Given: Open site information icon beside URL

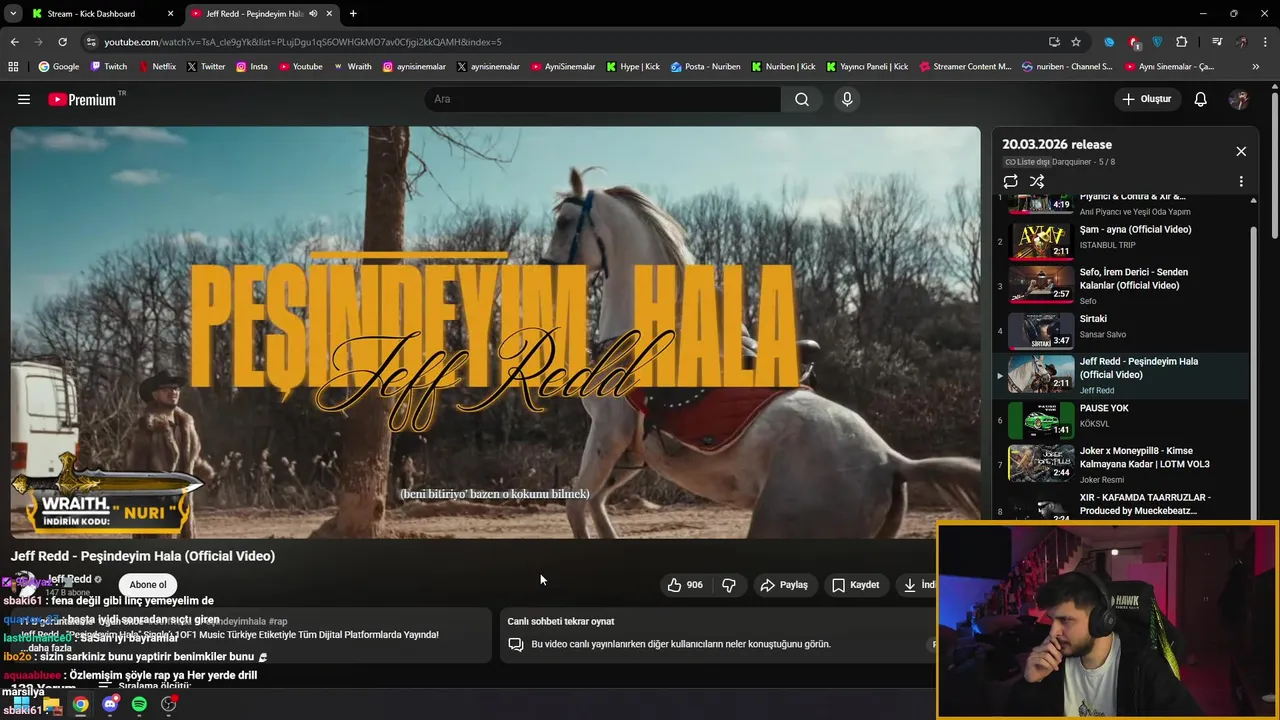Looking at the screenshot, I should click(91, 42).
